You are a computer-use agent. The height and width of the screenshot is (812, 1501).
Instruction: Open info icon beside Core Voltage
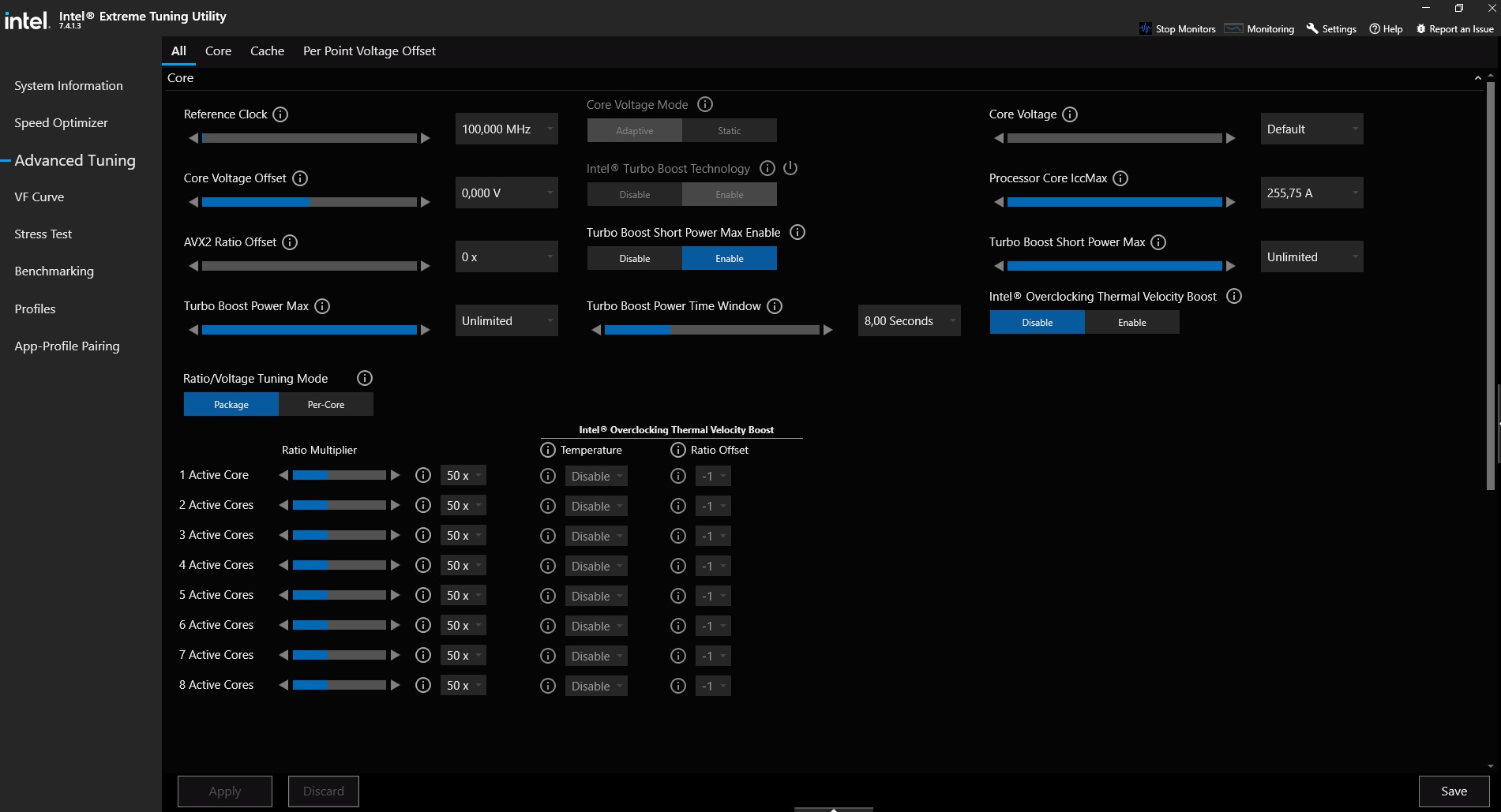[x=1070, y=114]
